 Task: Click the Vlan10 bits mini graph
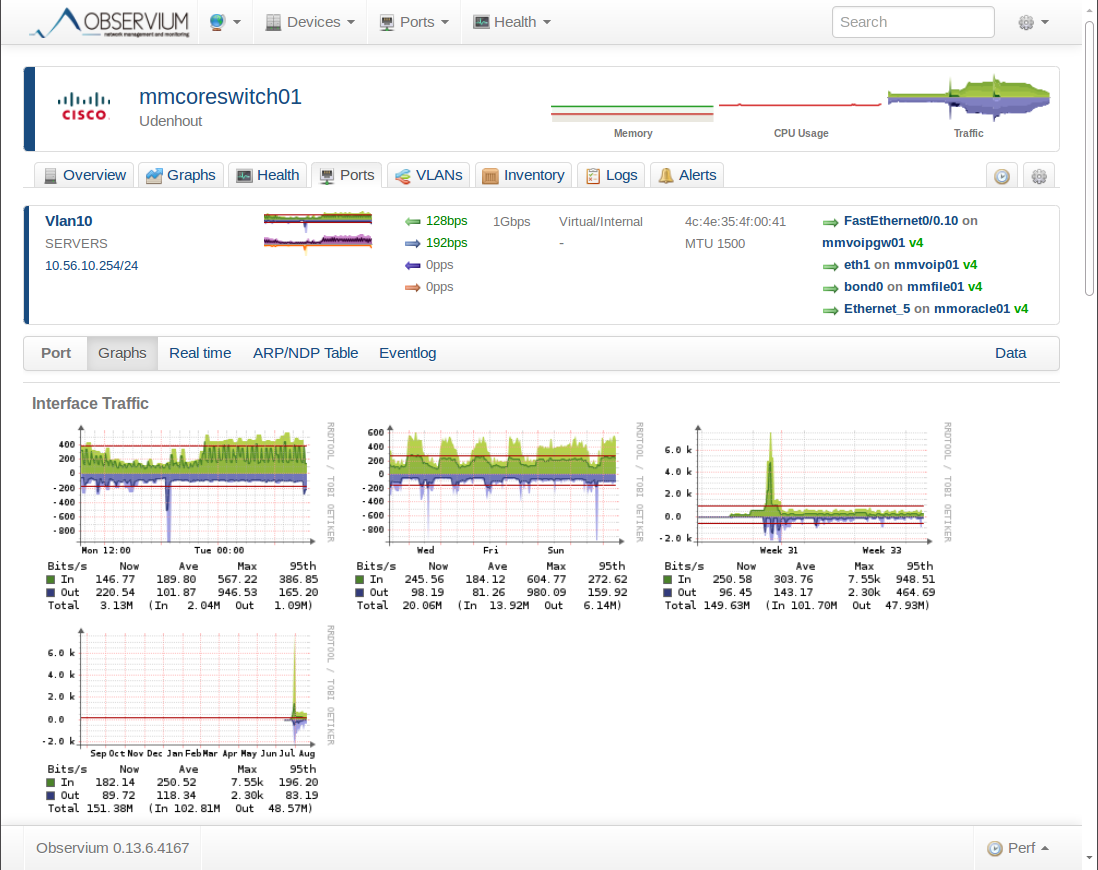coord(318,221)
